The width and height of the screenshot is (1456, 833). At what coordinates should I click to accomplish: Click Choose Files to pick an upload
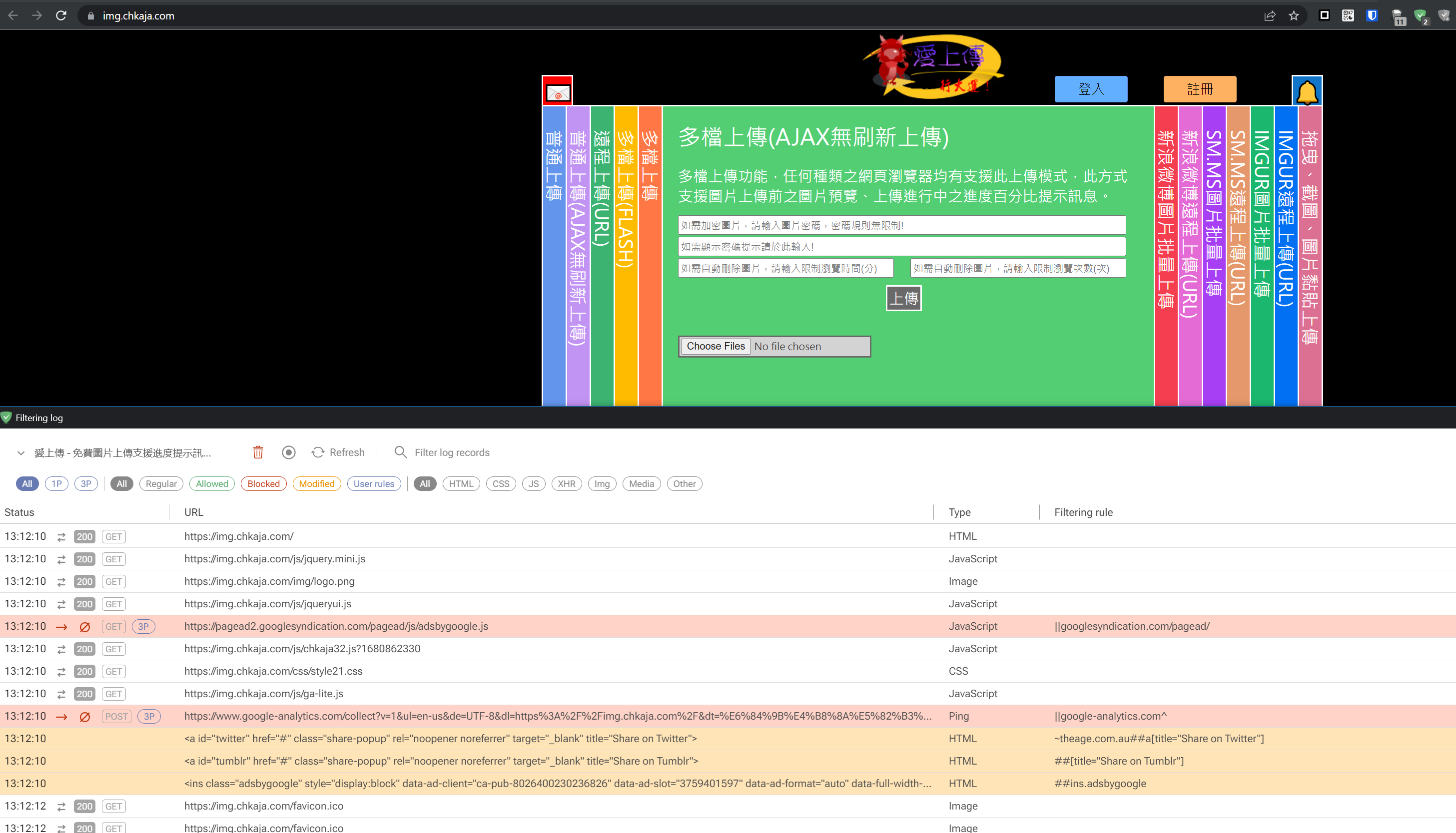pos(715,346)
